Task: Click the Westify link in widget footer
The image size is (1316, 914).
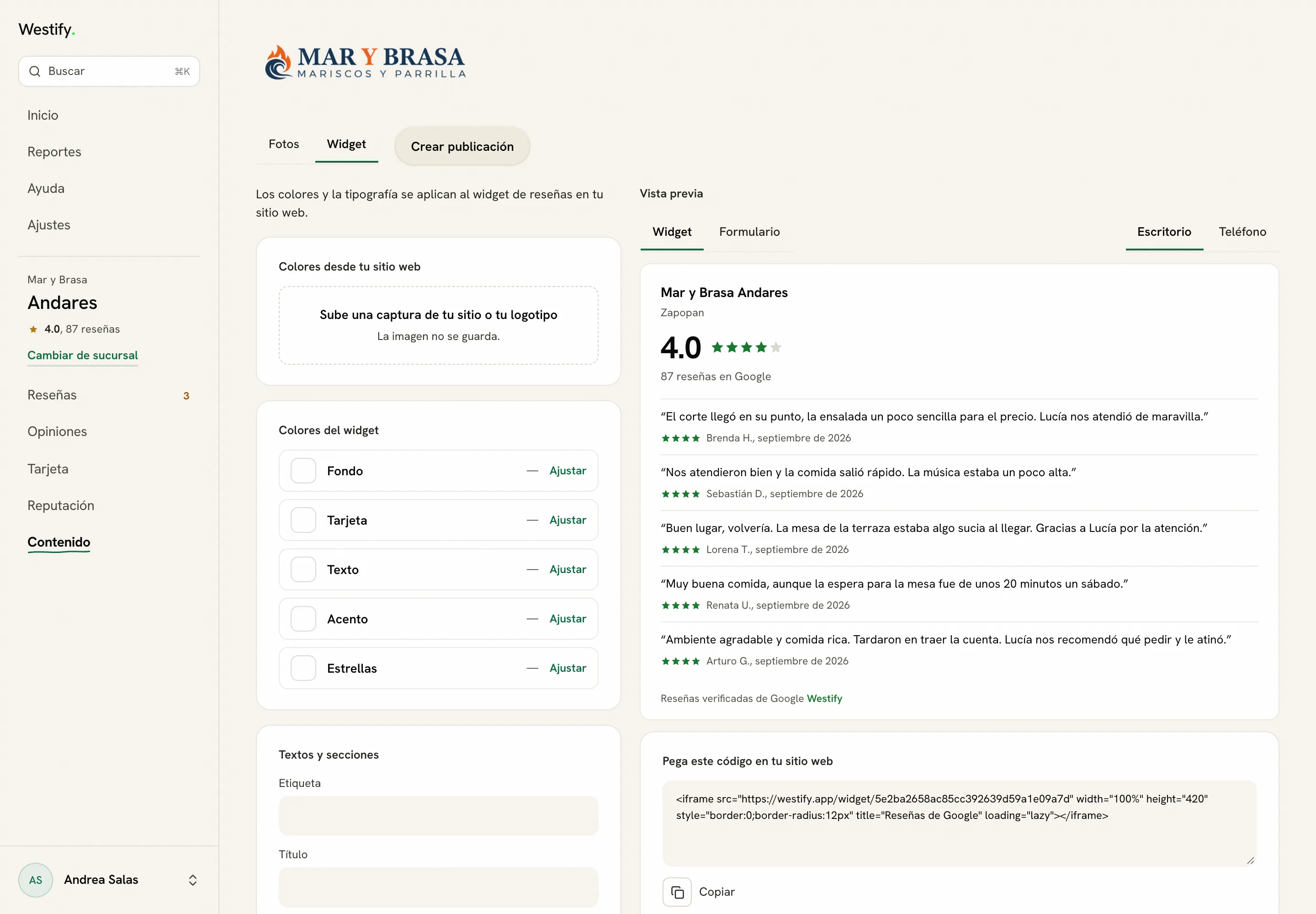Action: click(x=824, y=698)
